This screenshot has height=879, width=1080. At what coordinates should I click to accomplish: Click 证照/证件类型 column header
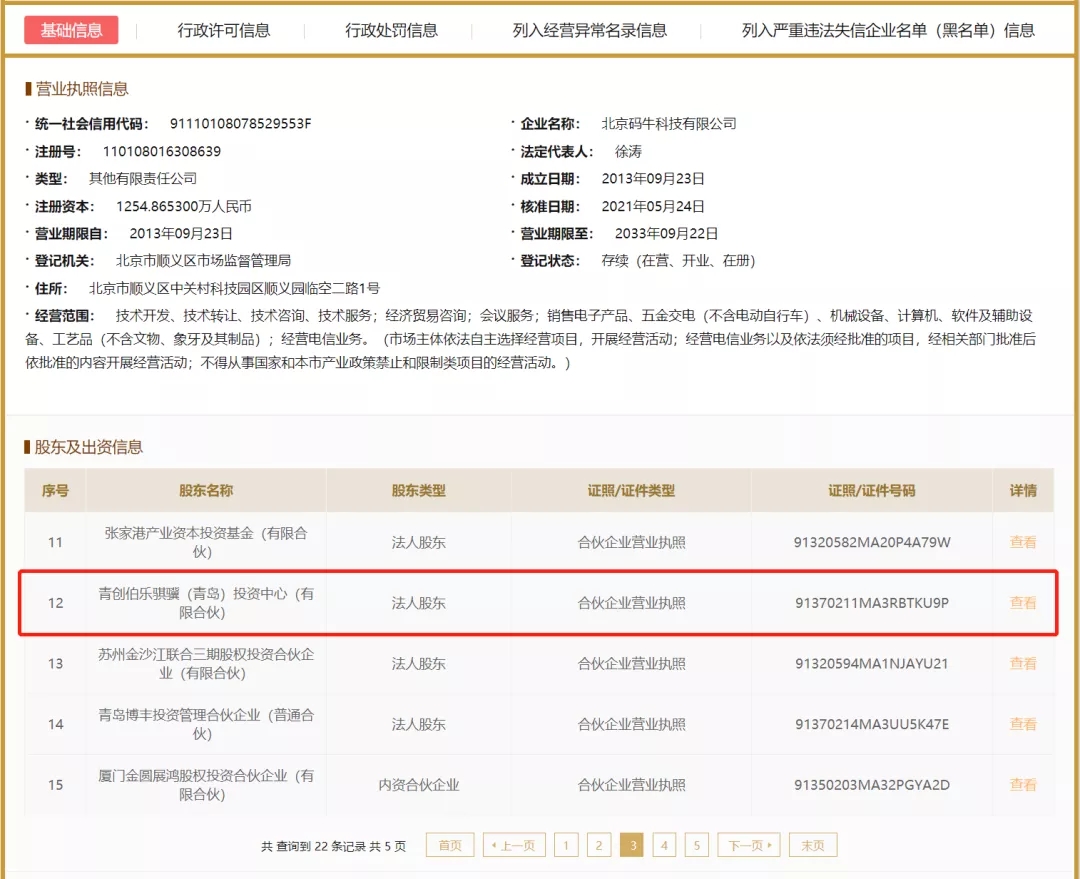631,490
